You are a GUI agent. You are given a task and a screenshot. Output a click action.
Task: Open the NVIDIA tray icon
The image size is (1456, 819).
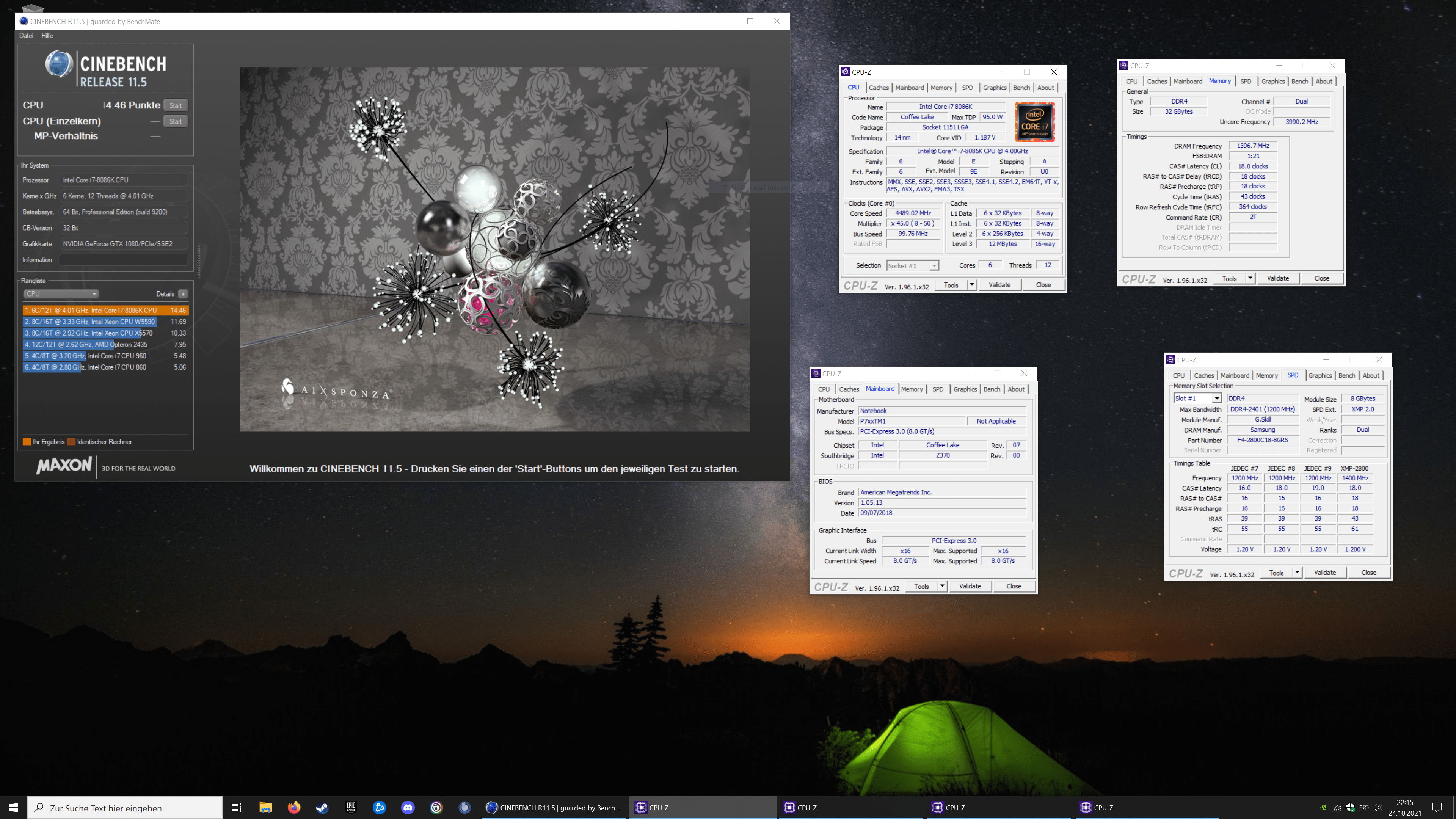pyautogui.click(x=1323, y=808)
